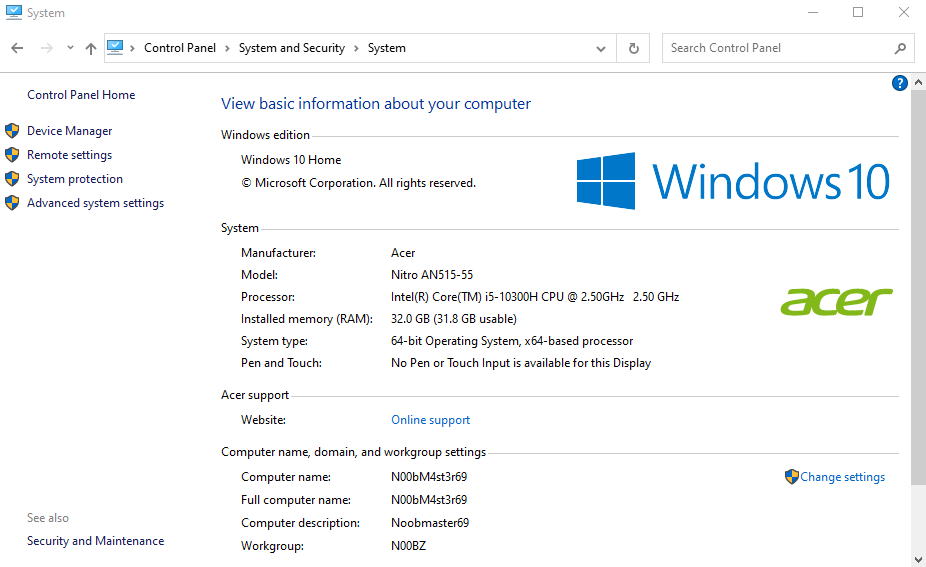926x567 pixels.
Task: Expand chevron after computer icon in breadcrumb
Action: point(132,48)
